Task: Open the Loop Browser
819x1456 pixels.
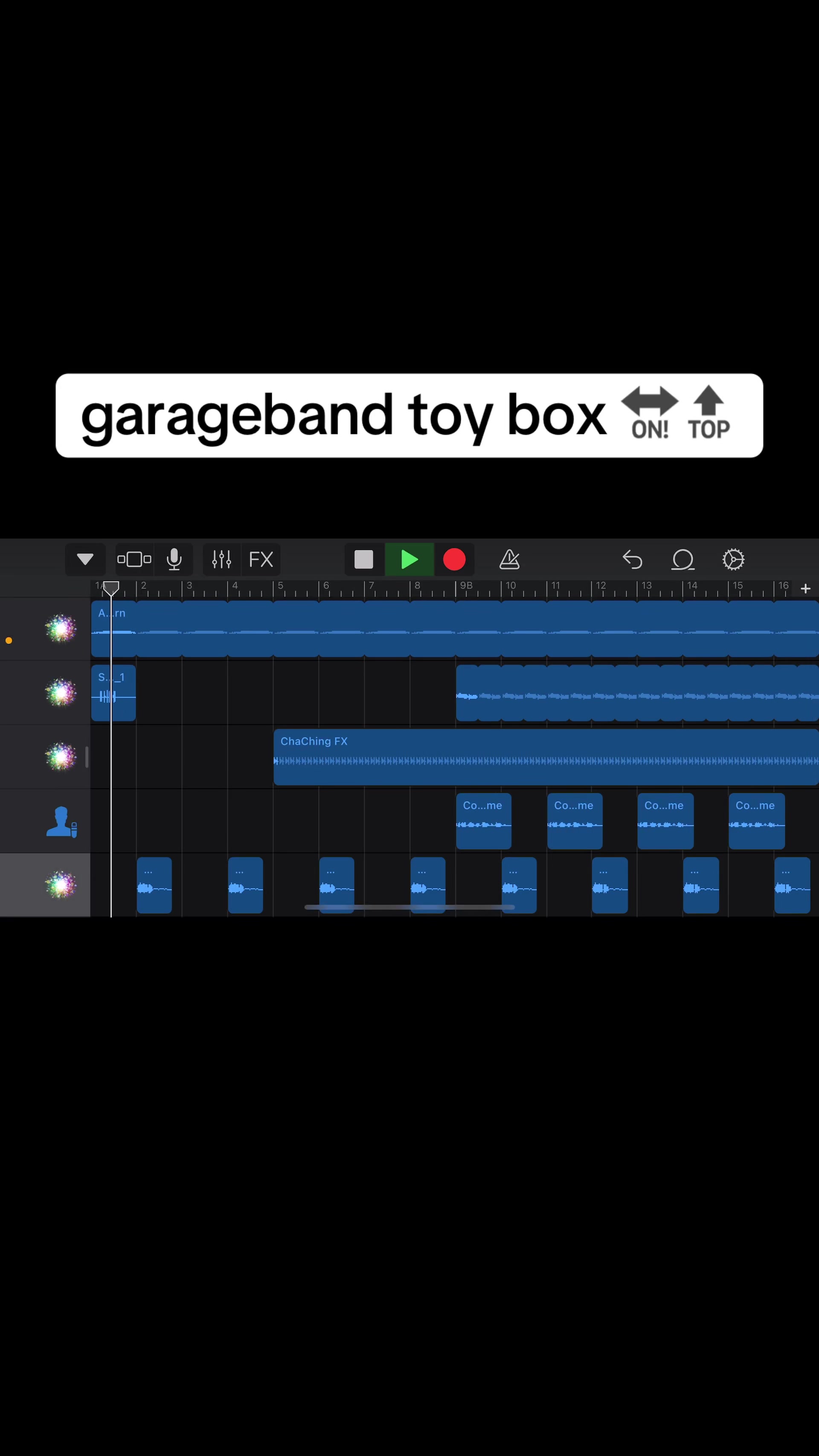Action: click(683, 559)
